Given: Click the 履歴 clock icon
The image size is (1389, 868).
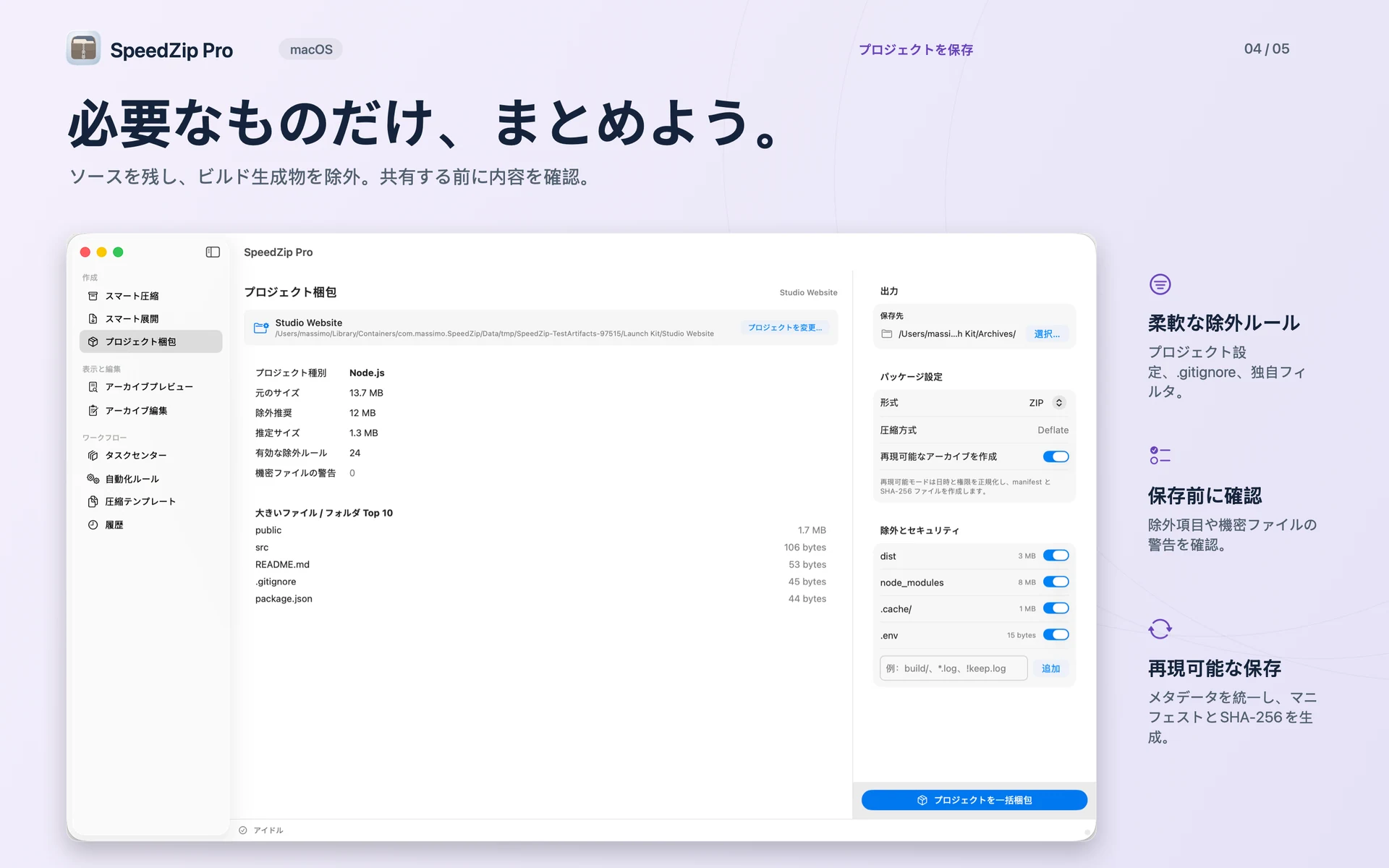Looking at the screenshot, I should [x=93, y=525].
